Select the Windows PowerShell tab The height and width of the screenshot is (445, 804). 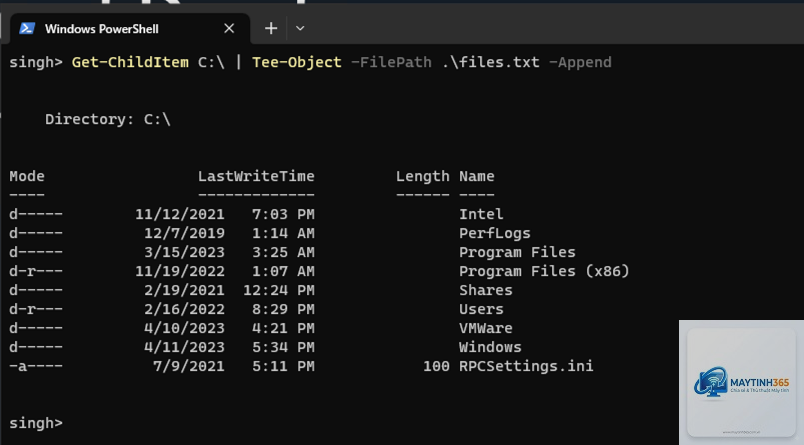pos(130,29)
